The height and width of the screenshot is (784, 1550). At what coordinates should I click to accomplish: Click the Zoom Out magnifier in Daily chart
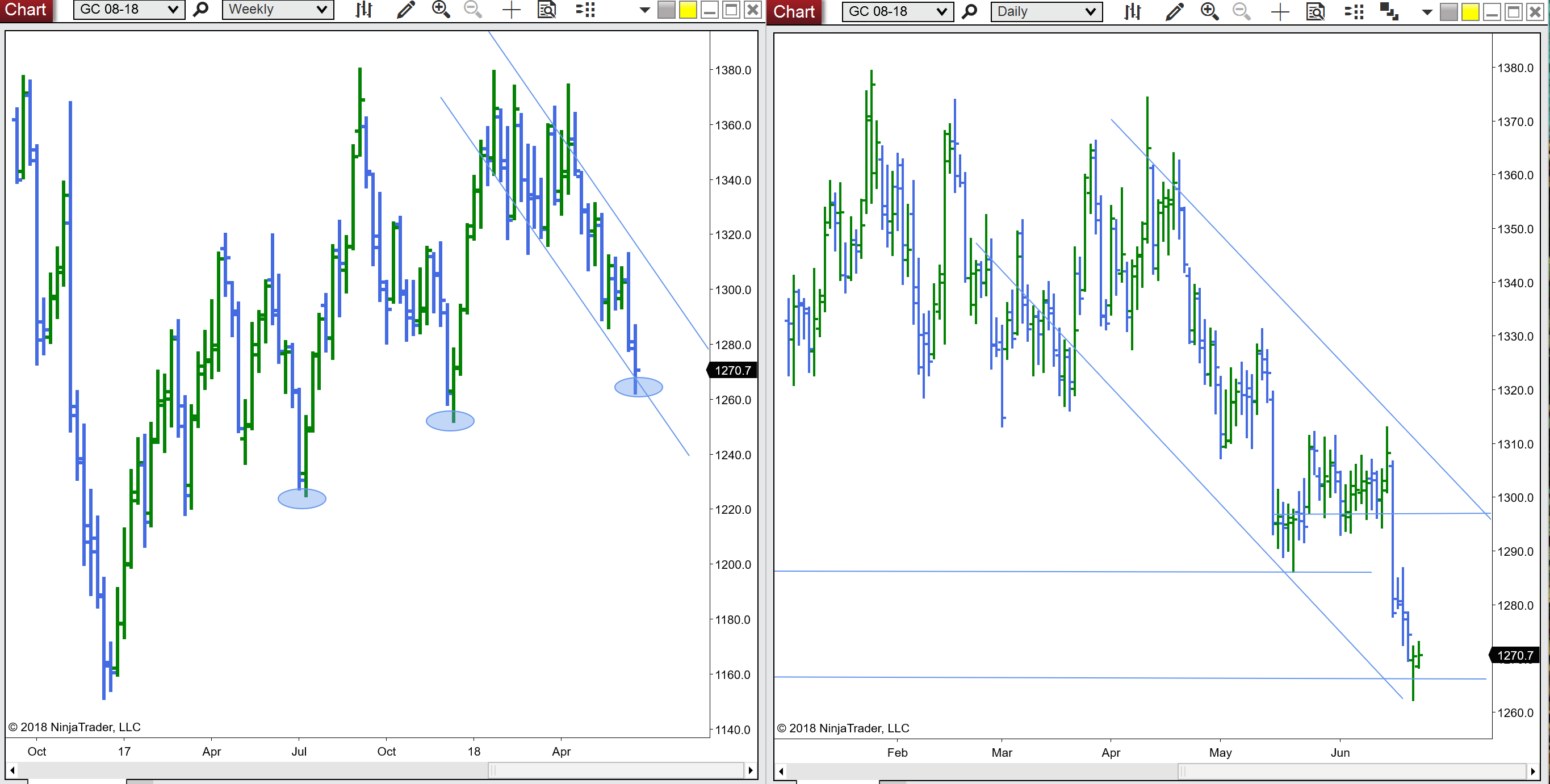pos(1241,11)
